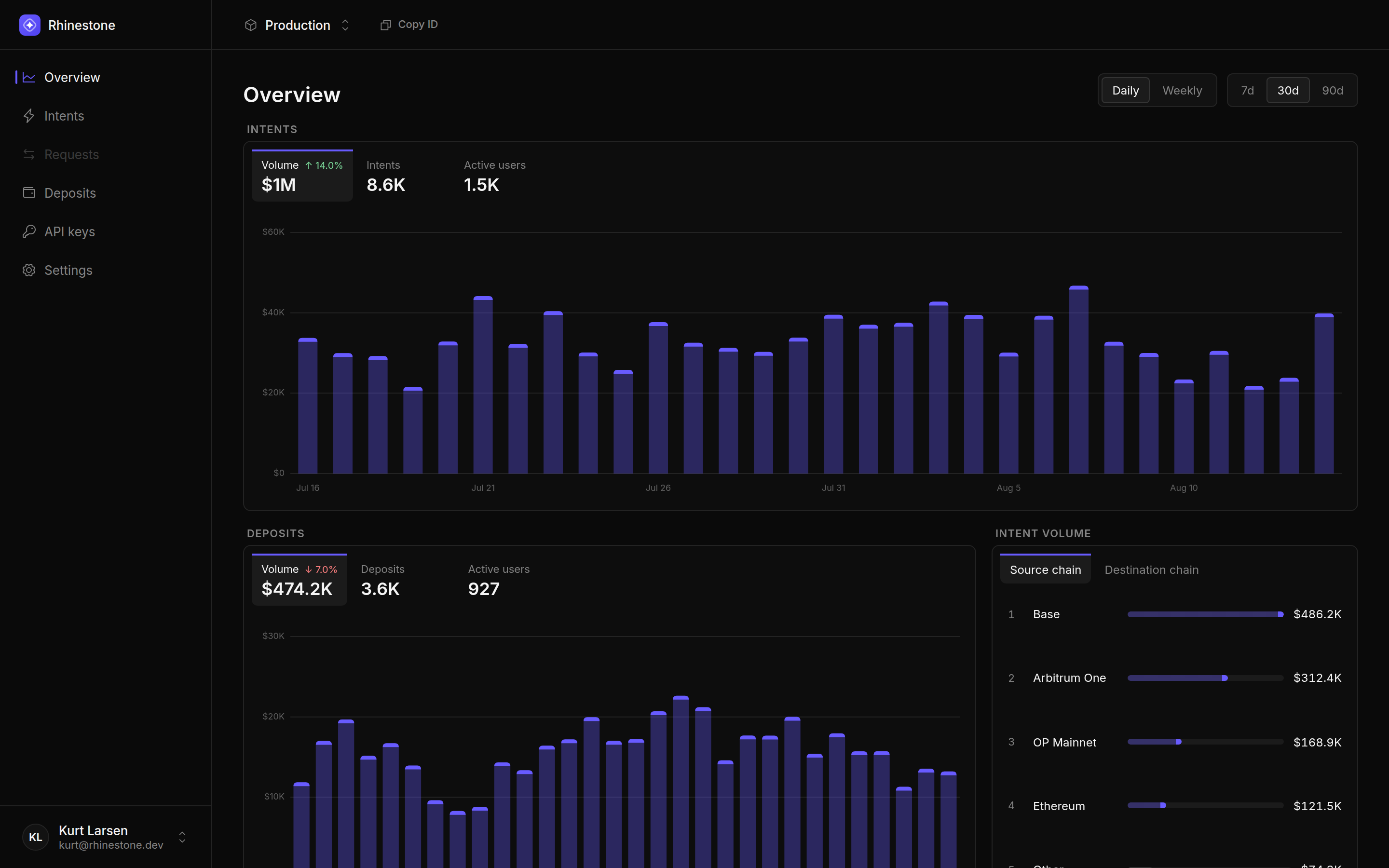Click the Production cube icon
The width and height of the screenshot is (1389, 868).
coord(250,25)
